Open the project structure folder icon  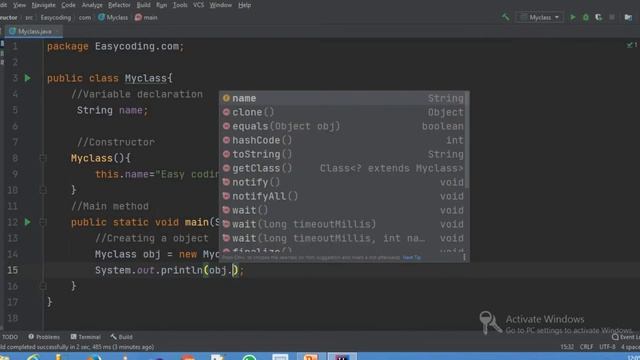tap(628, 17)
